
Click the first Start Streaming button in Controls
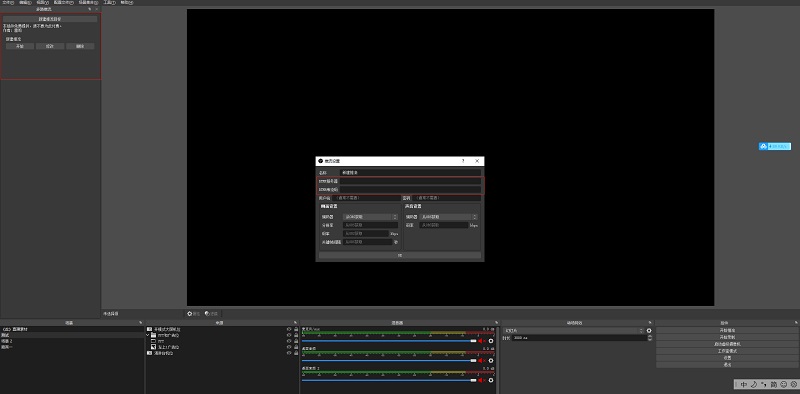click(727, 330)
